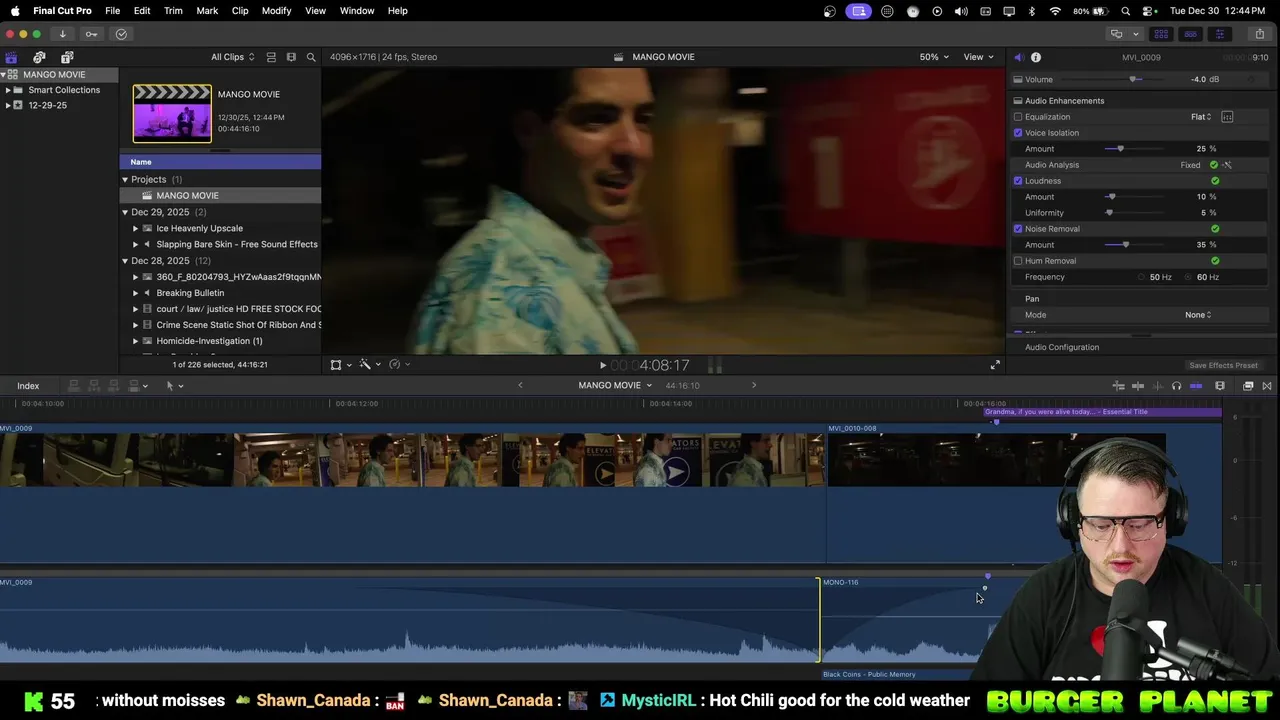This screenshot has height=720, width=1280.
Task: Open the Select tool pop-up menu
Action: 174,386
